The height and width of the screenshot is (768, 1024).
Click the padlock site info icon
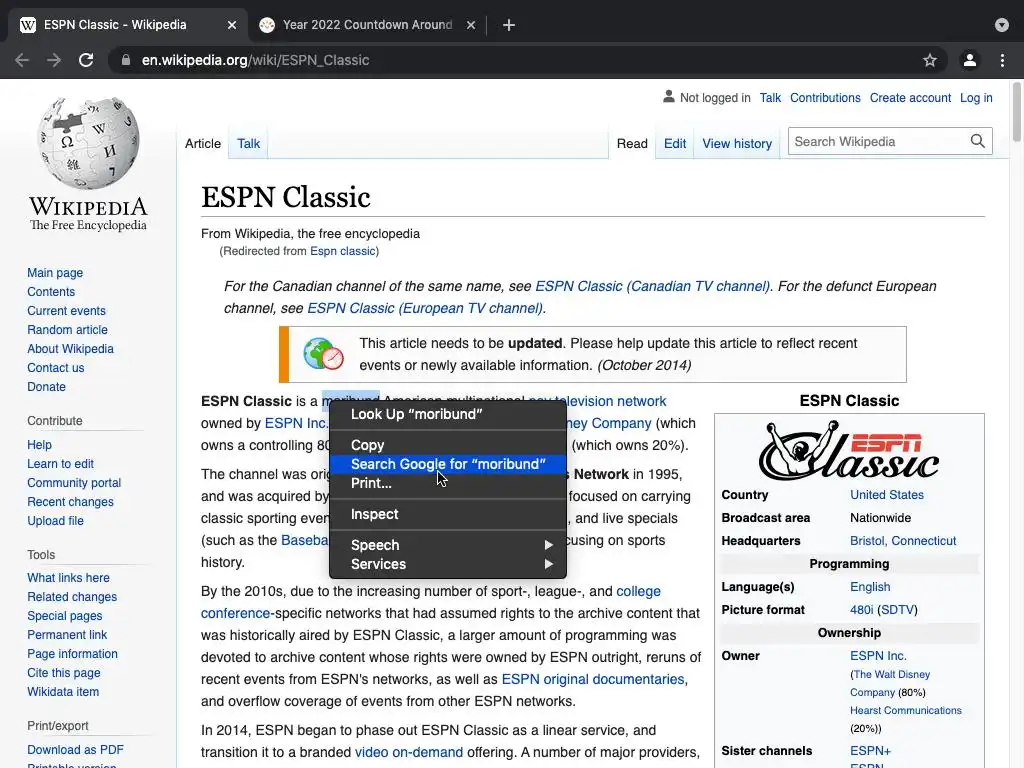coord(125,60)
